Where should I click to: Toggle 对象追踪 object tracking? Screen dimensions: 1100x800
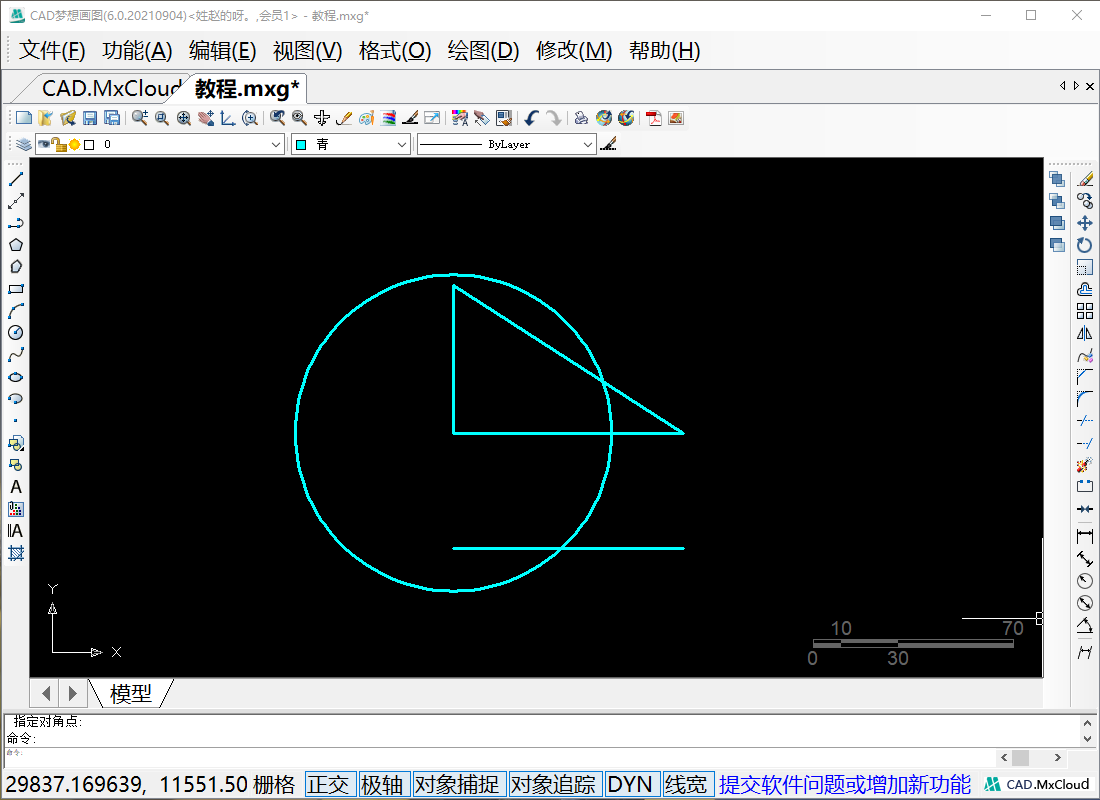[x=554, y=784]
